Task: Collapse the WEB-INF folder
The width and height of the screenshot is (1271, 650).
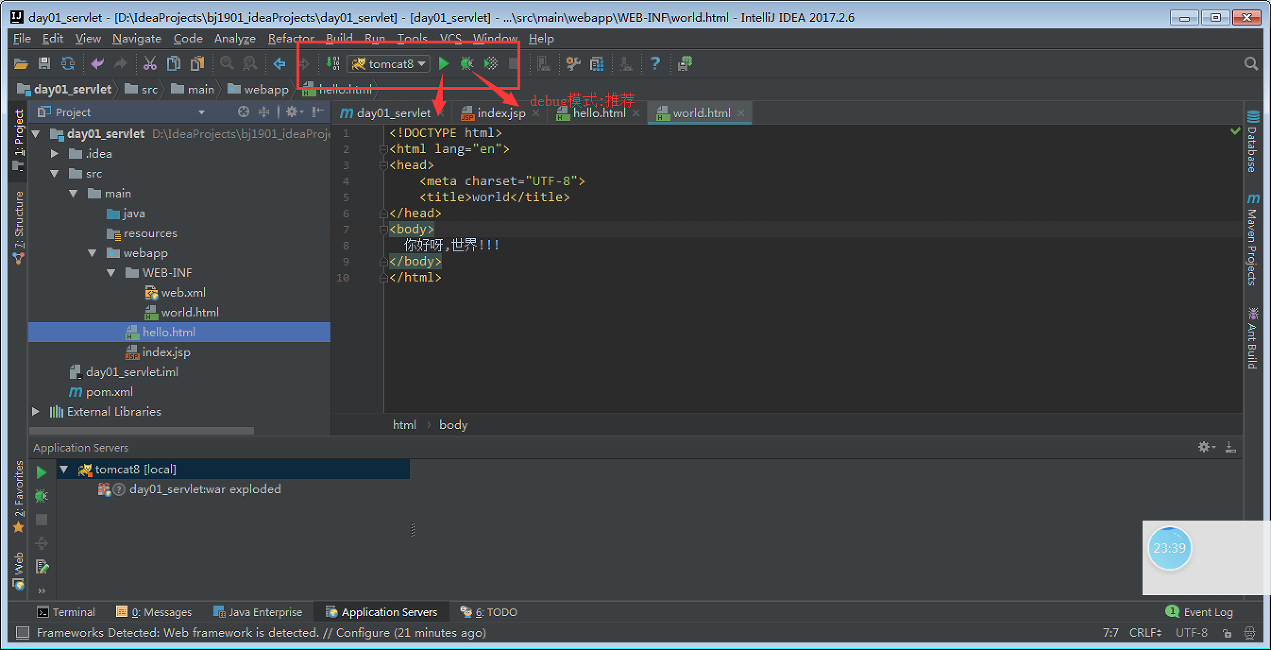Action: 112,273
